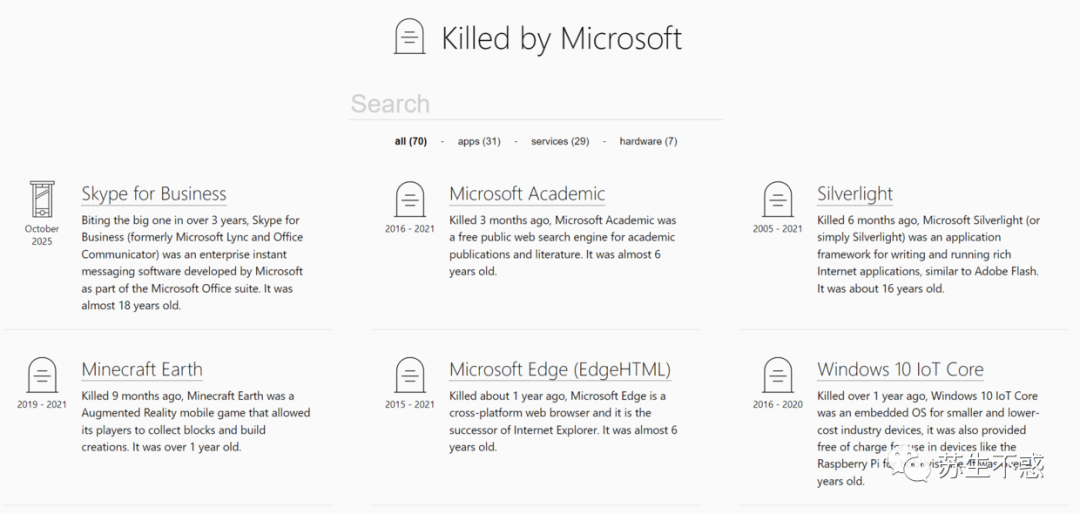The height and width of the screenshot is (514, 1080).
Task: Filter by hardware (7)
Action: pyautogui.click(x=648, y=141)
